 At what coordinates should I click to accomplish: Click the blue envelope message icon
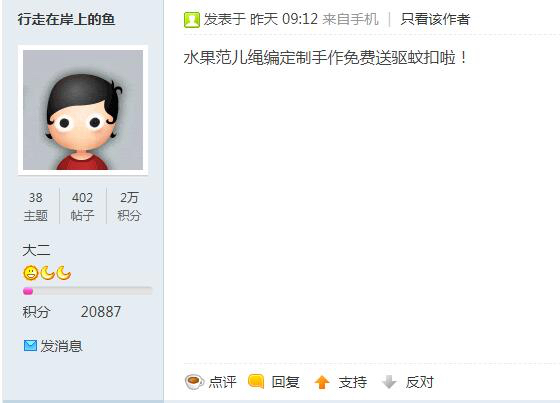(30, 345)
